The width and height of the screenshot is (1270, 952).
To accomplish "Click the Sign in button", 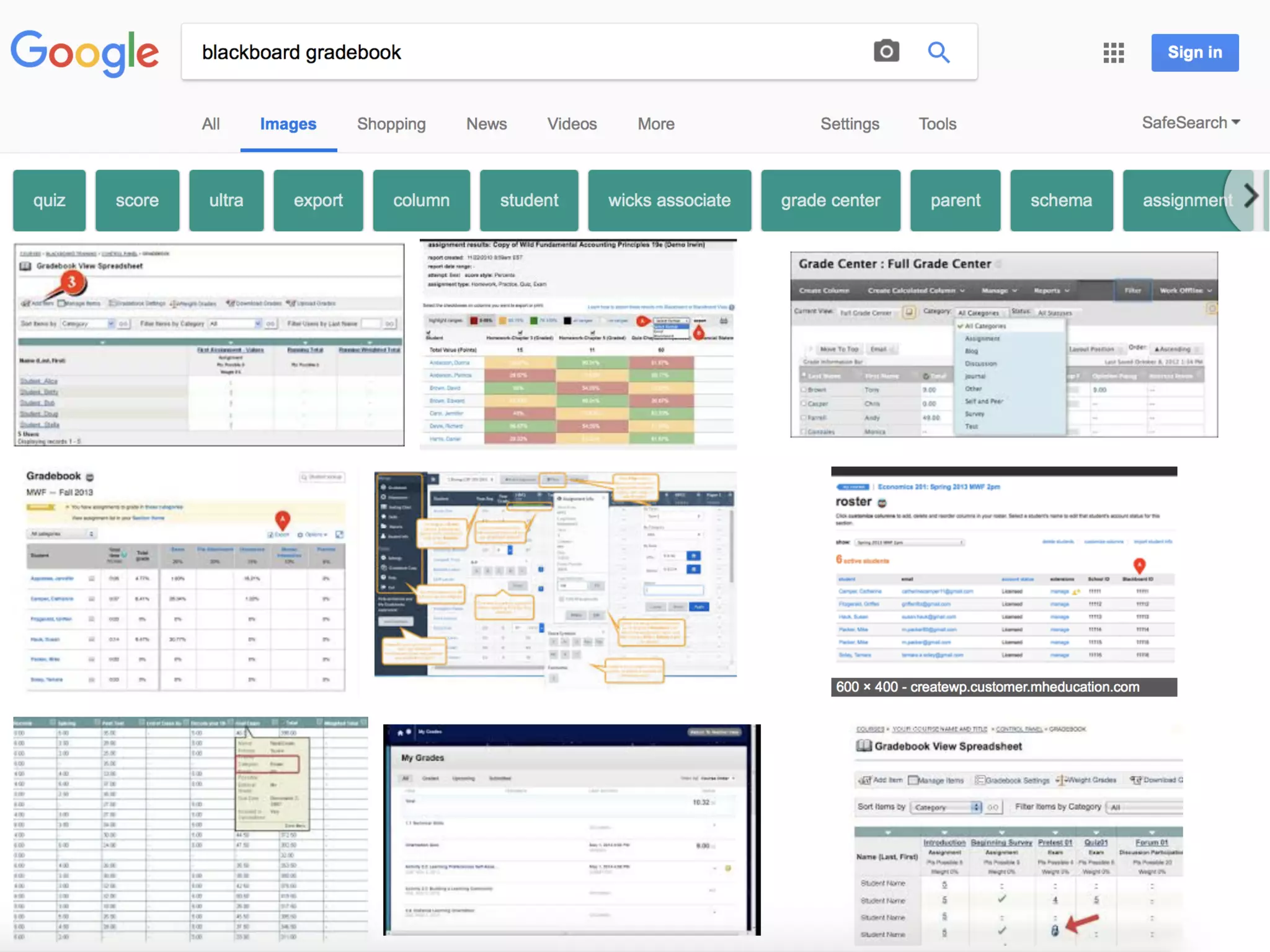I will [x=1194, y=53].
